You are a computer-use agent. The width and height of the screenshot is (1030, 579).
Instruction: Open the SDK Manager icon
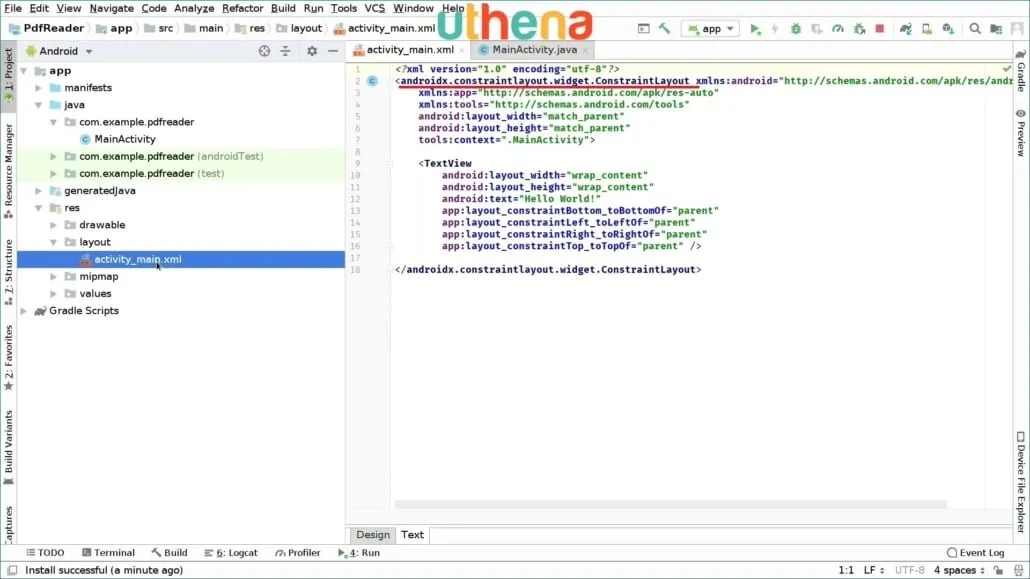(948, 29)
